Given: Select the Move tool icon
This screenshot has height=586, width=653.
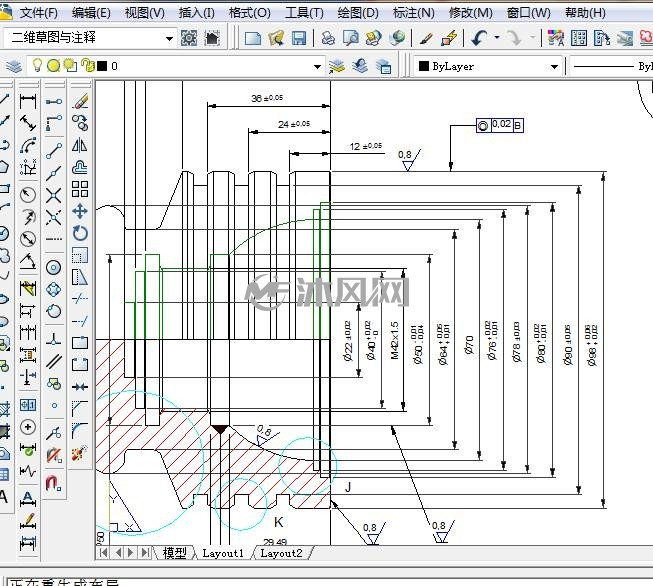Looking at the screenshot, I should (80, 211).
